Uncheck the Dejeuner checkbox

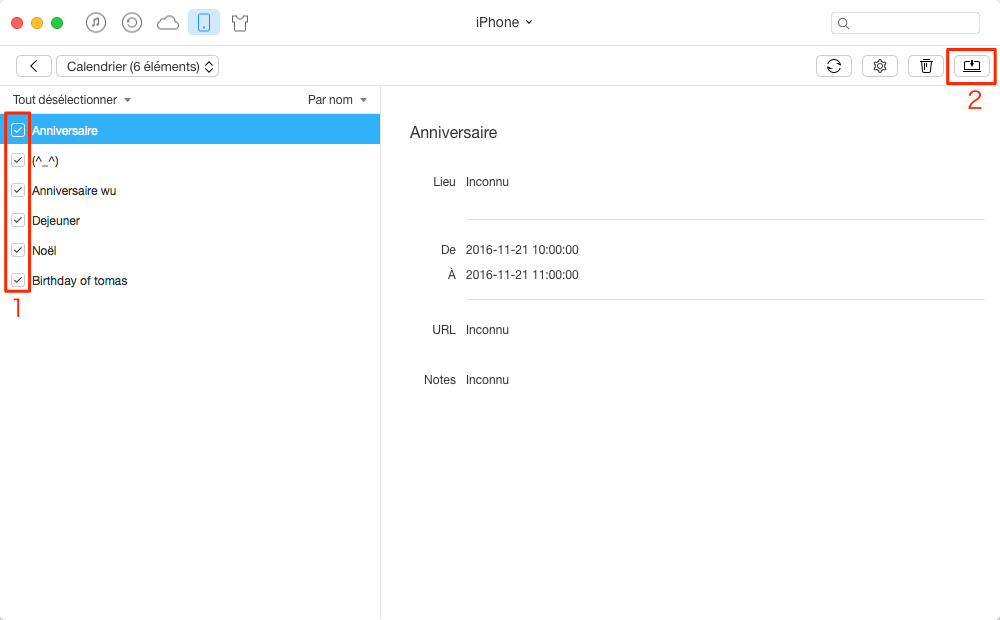[x=18, y=220]
